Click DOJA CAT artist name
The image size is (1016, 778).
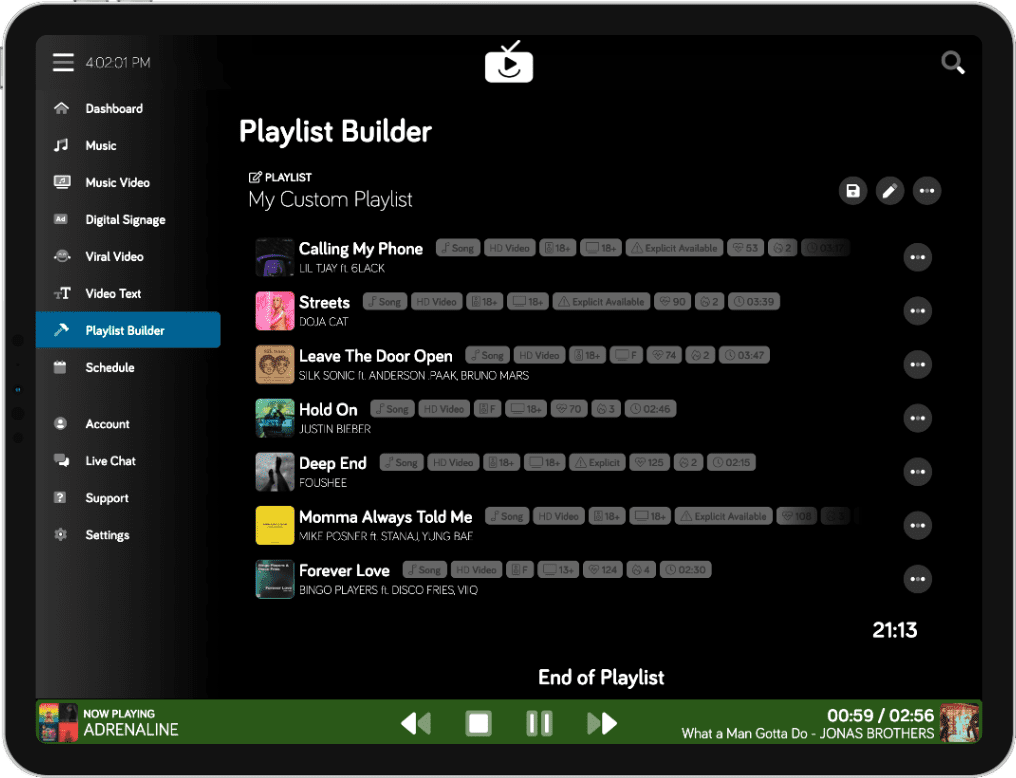coord(324,321)
